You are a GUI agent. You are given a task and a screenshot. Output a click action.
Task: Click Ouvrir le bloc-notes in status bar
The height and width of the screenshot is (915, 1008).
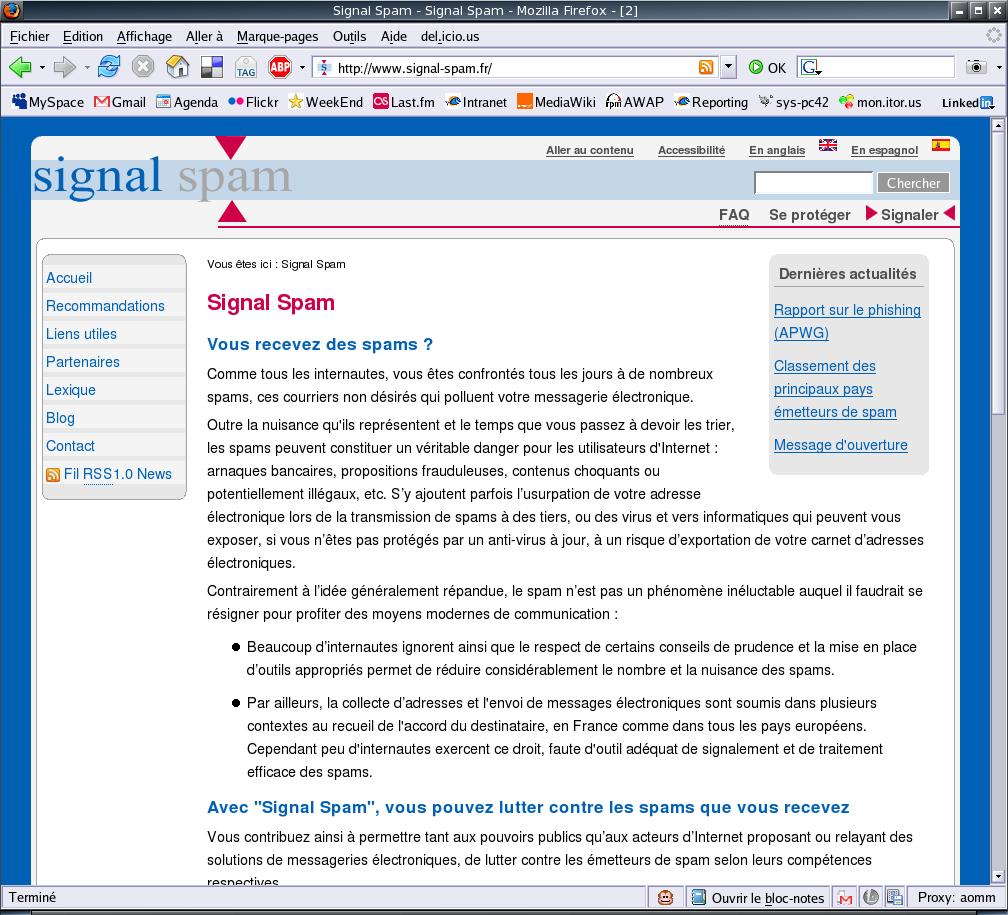[759, 898]
